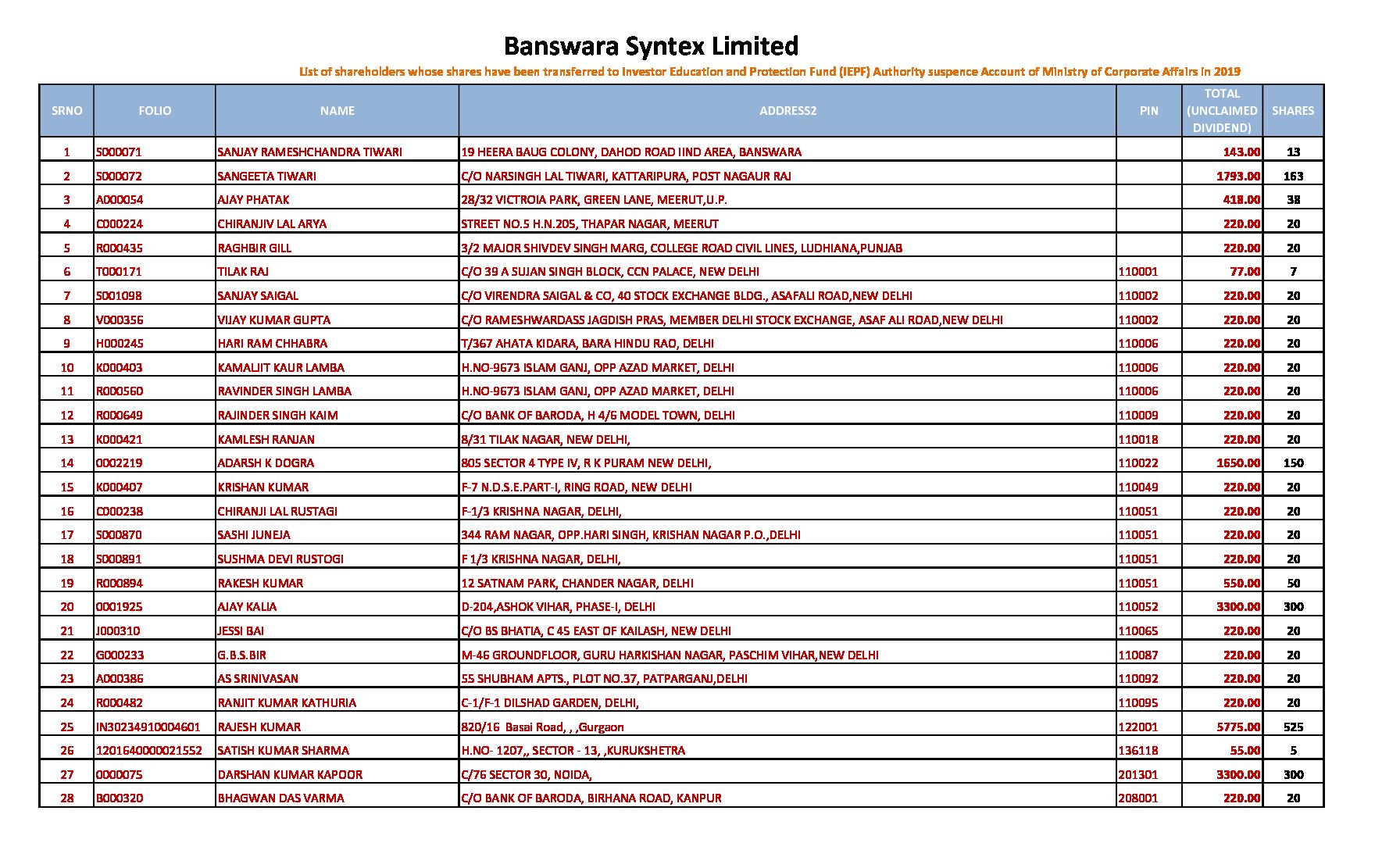Viewport: 1400px width, 850px height.
Task: Click the Banswara Syntex Limited title
Action: point(651,46)
